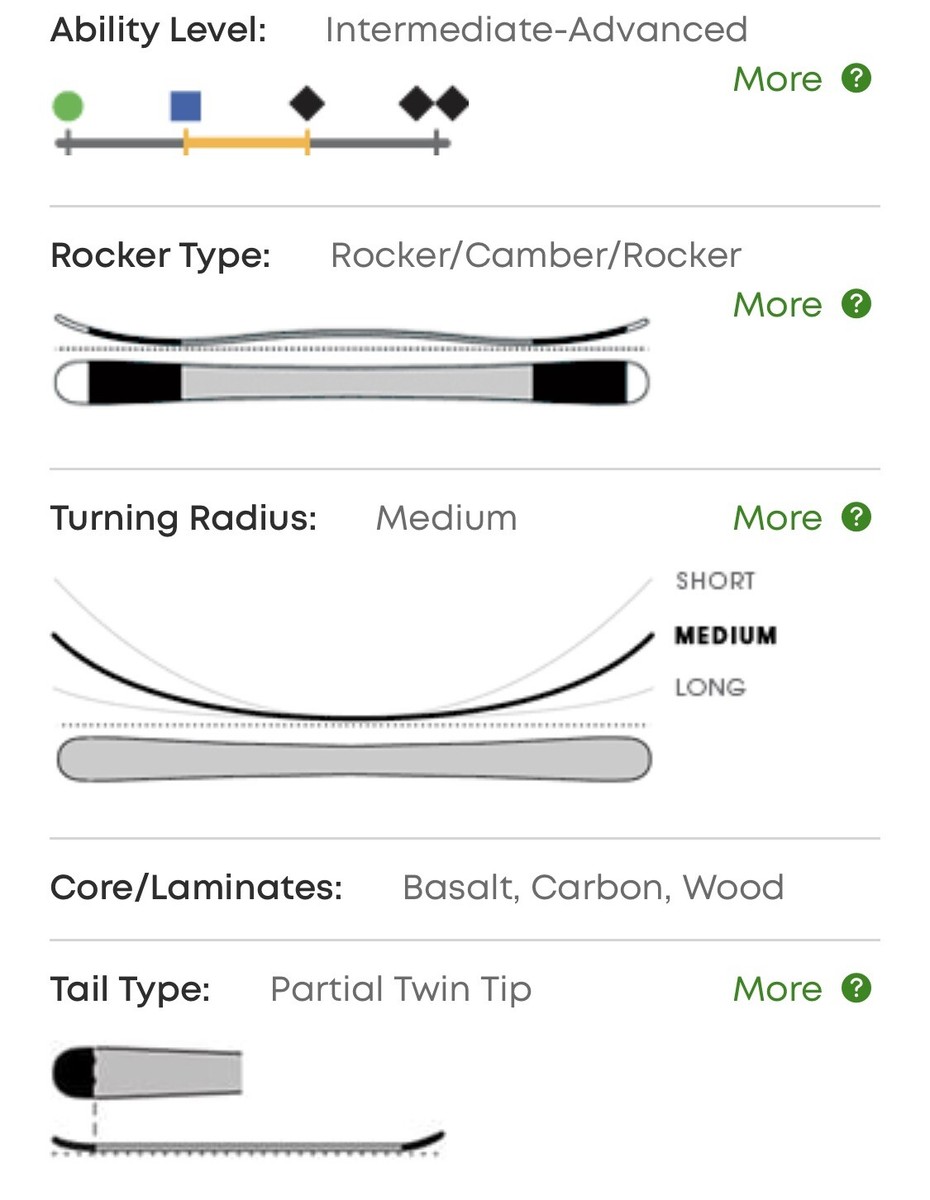The width and height of the screenshot is (930, 1200).
Task: Click the help icon beside Ability Level More
Action: coord(856,78)
